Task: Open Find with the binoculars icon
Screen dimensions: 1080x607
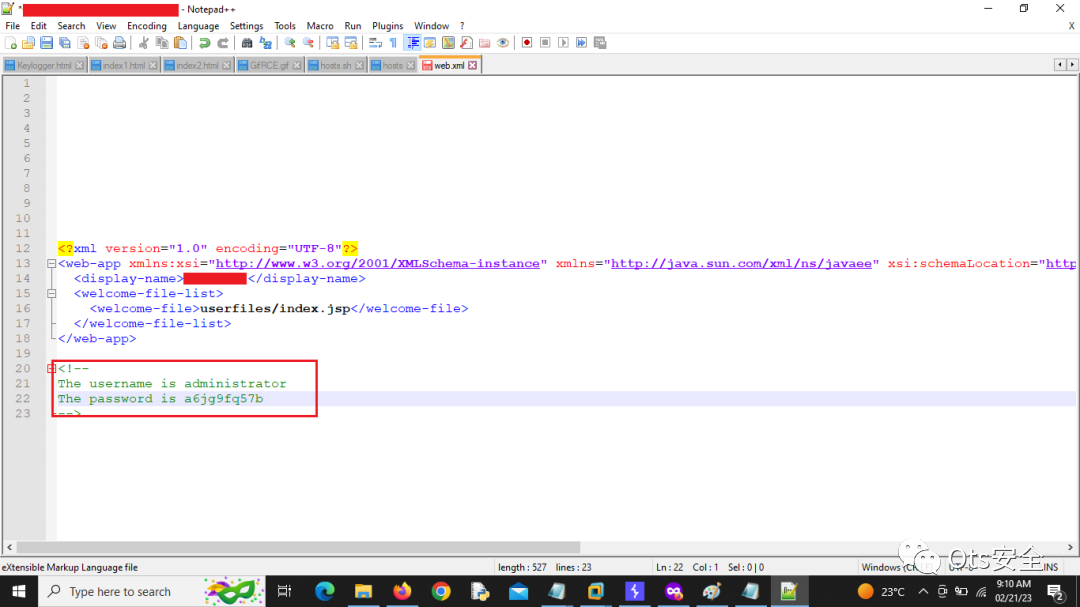Action: pyautogui.click(x=247, y=43)
